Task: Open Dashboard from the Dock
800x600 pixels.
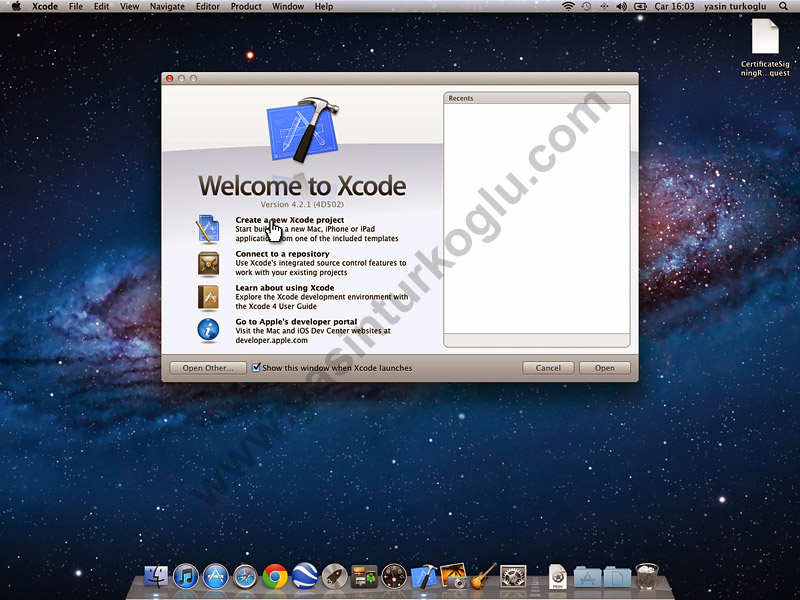Action: (394, 577)
